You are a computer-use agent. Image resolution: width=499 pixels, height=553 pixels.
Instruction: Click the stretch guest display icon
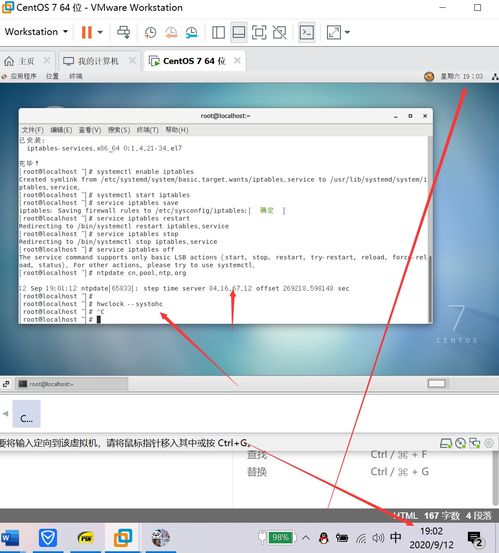pyautogui.click(x=334, y=32)
